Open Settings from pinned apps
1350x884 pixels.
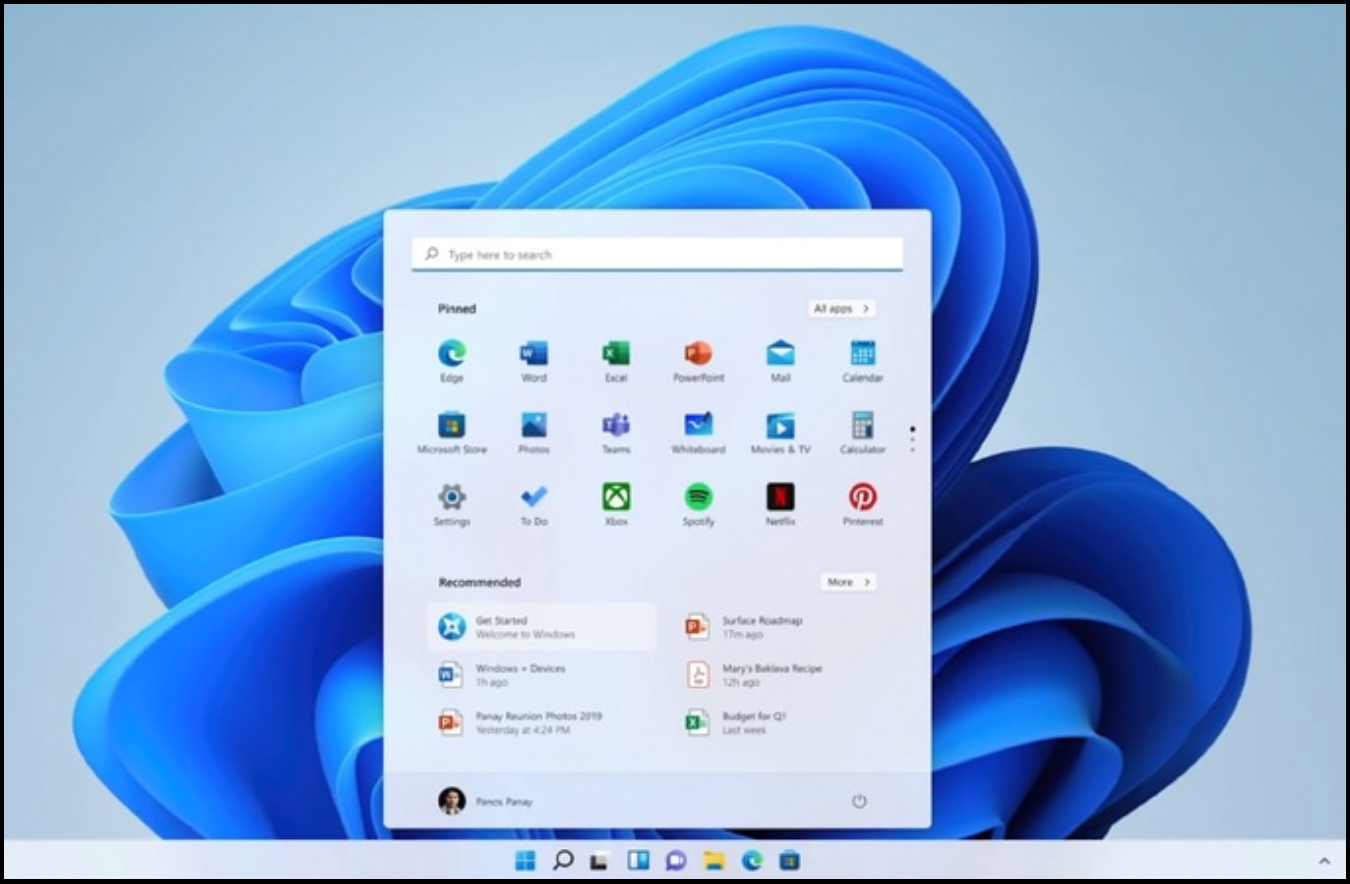(451, 505)
